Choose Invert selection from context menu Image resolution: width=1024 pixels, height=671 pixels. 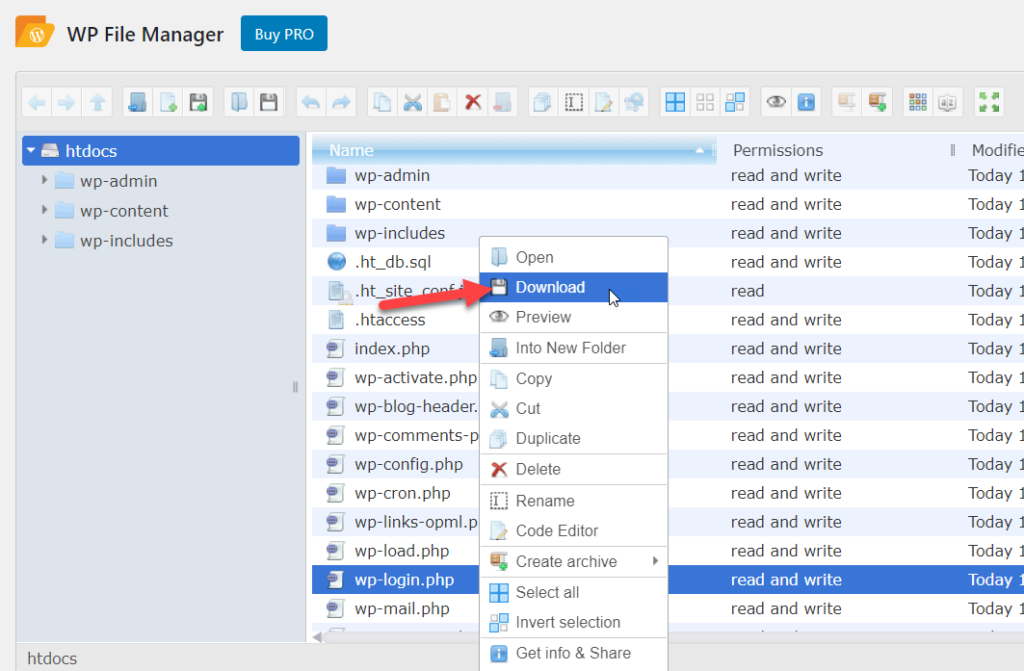coord(573,623)
